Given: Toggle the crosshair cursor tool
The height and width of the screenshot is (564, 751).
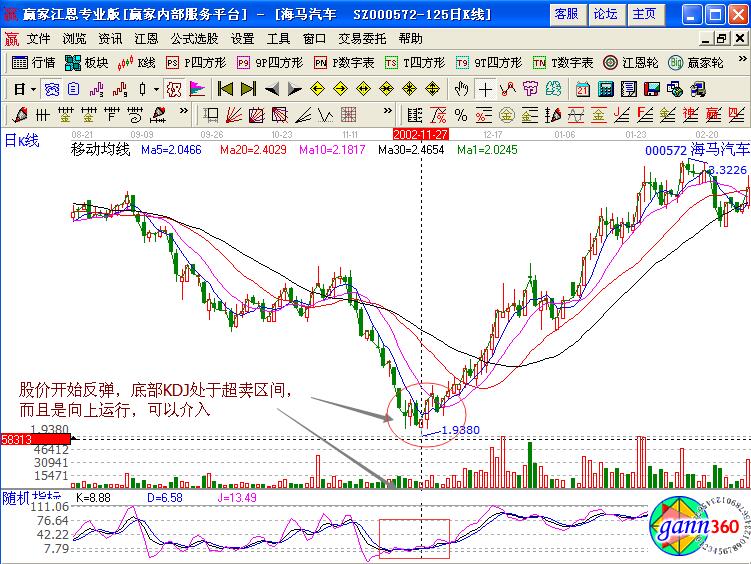Looking at the screenshot, I should tap(485, 88).
